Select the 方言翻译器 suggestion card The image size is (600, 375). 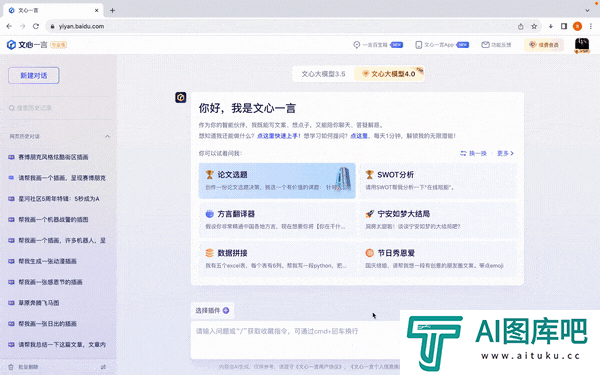(x=277, y=220)
